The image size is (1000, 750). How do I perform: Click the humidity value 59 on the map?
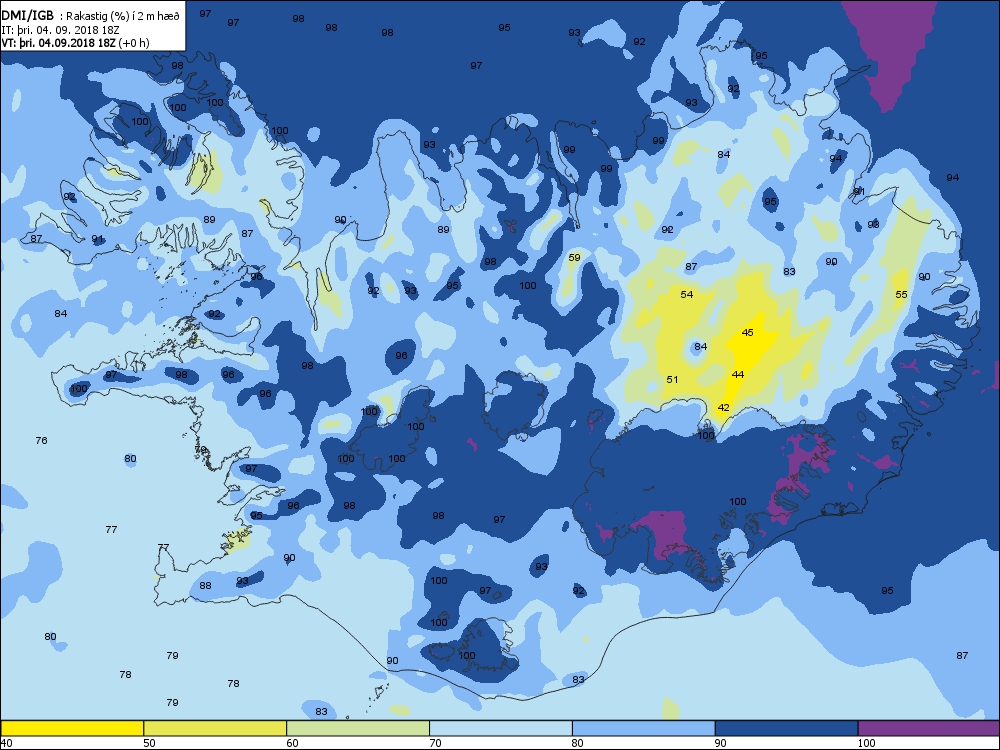575,257
